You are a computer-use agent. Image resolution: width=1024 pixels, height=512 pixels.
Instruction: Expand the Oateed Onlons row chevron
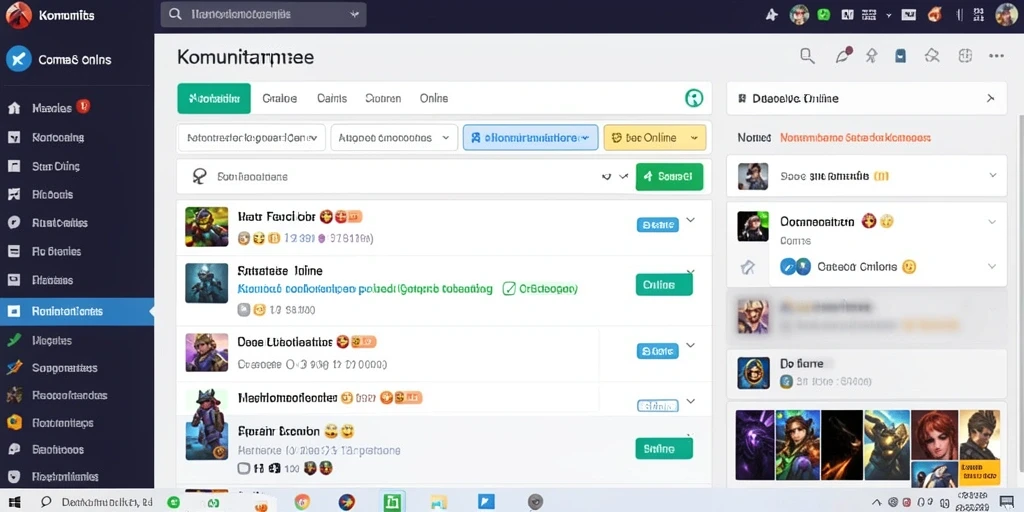coord(992,266)
